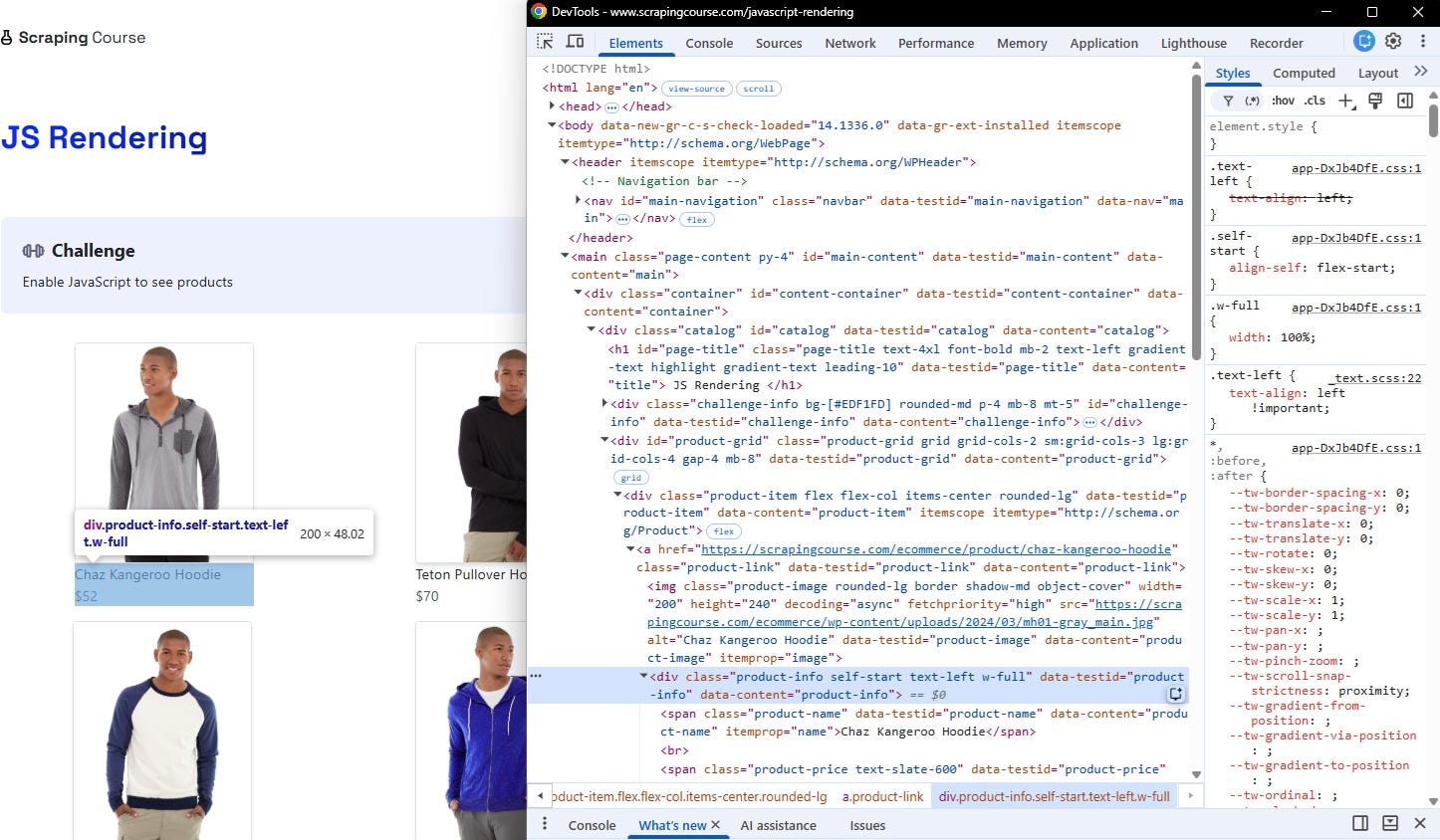Click the drawer expand icon beside the close button
The height and width of the screenshot is (840, 1440).
click(x=1390, y=823)
